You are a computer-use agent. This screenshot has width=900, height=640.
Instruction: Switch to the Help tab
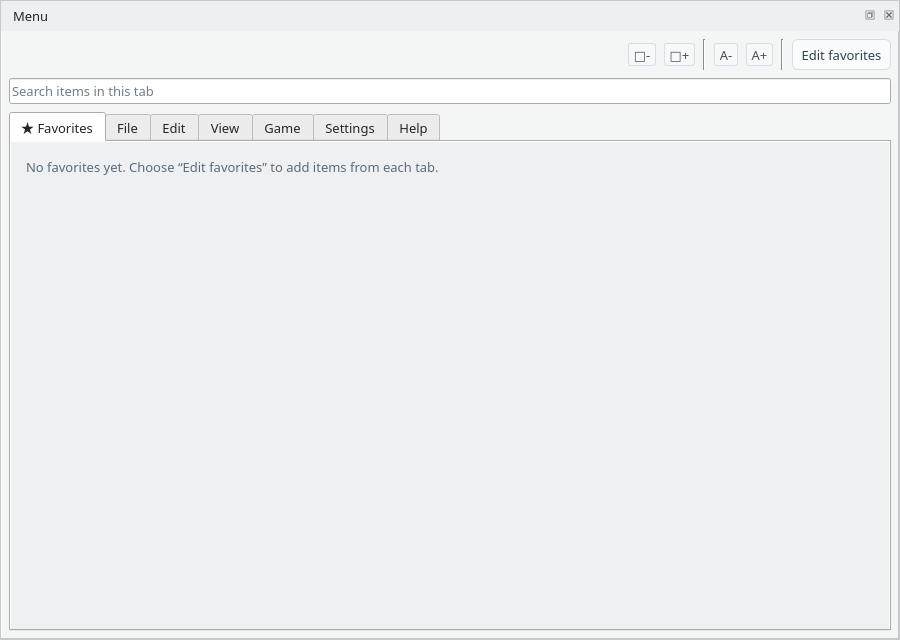[x=413, y=128]
